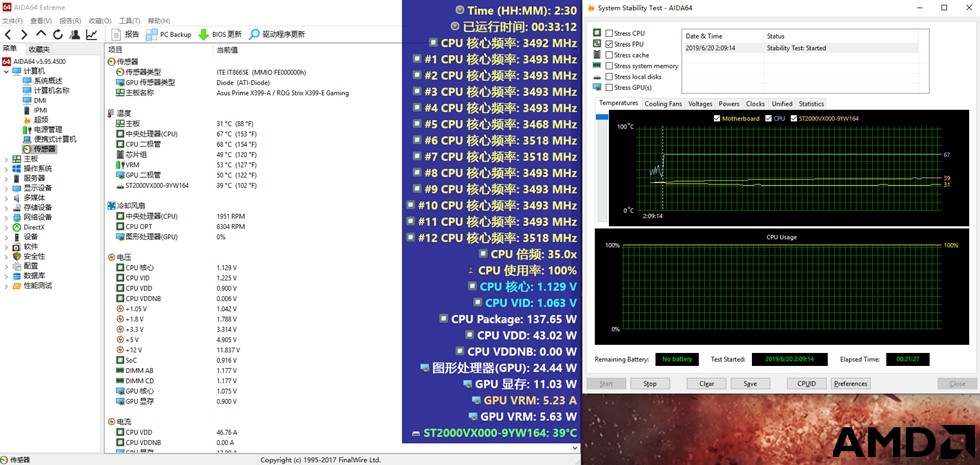
Task: Open CPUID from stability test window
Action: click(807, 384)
